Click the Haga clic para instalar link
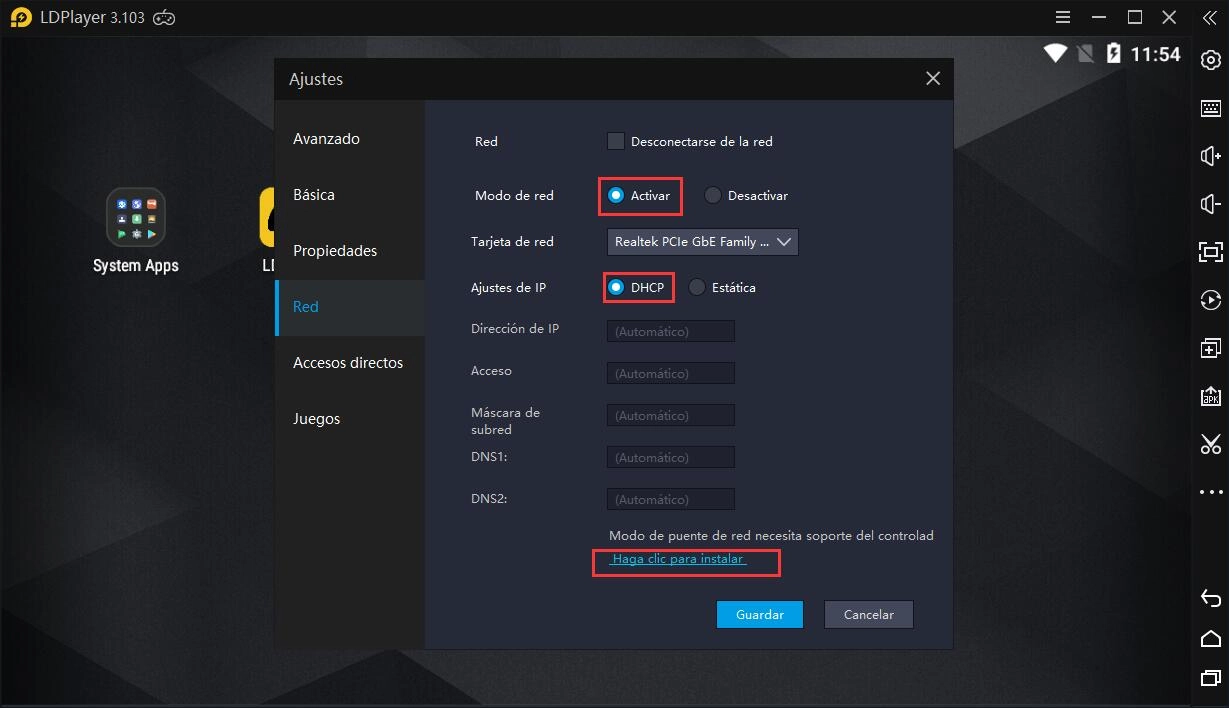Image resolution: width=1229 pixels, height=708 pixels. point(678,559)
